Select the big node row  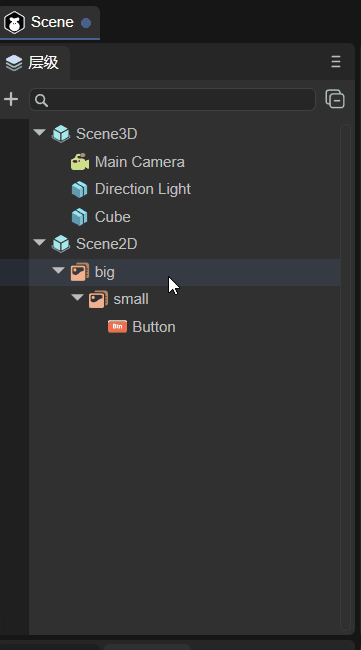coord(170,272)
